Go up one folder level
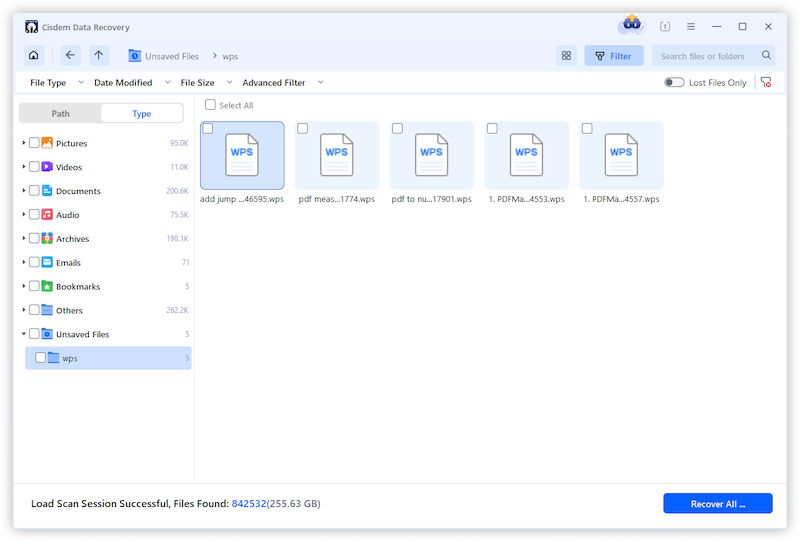 click(x=99, y=55)
